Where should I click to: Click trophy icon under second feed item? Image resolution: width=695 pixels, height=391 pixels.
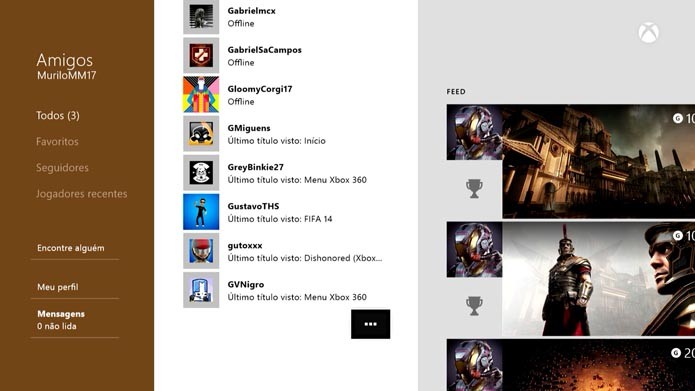(474, 306)
